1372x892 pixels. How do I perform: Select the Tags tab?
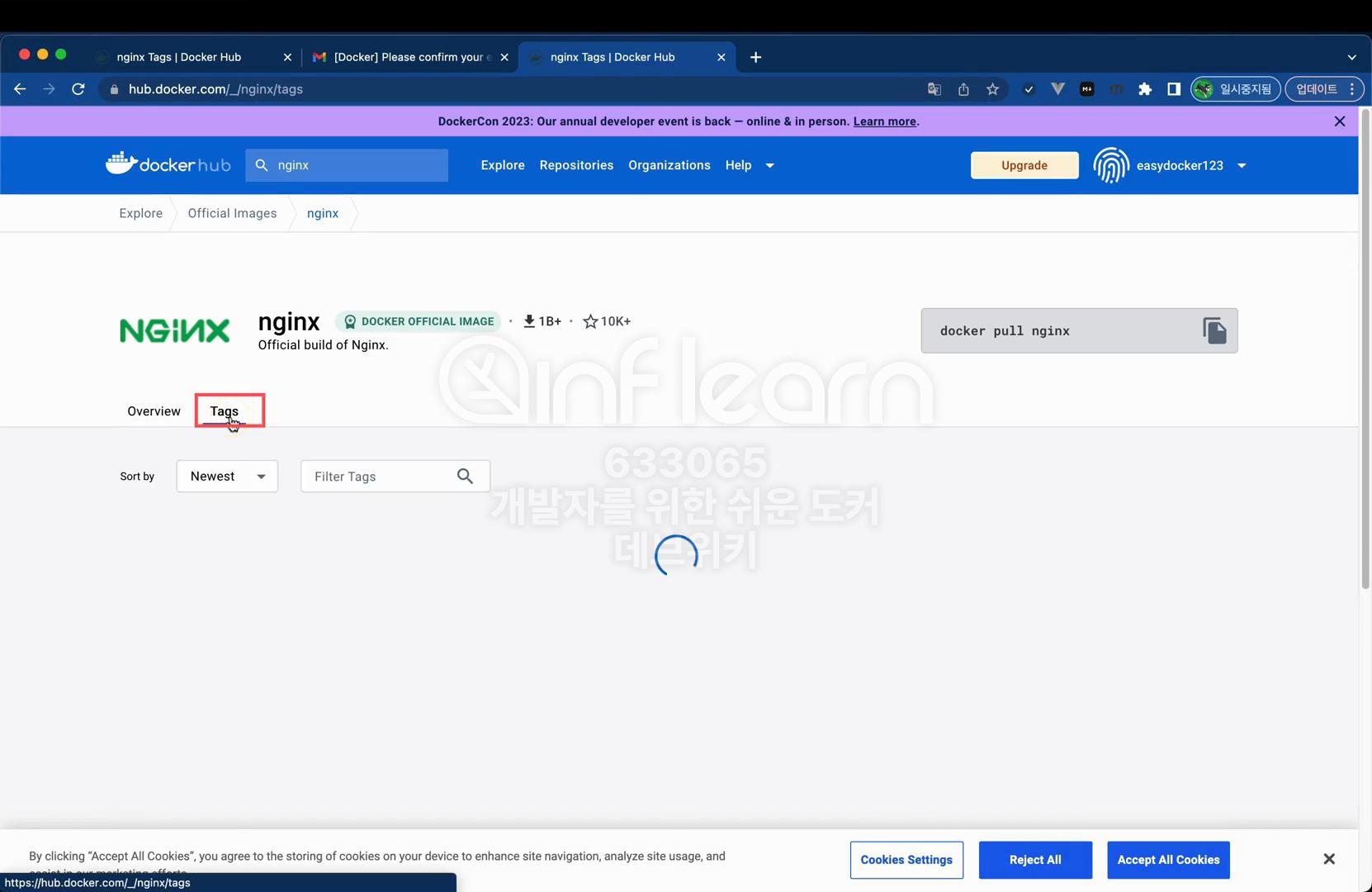coord(224,411)
